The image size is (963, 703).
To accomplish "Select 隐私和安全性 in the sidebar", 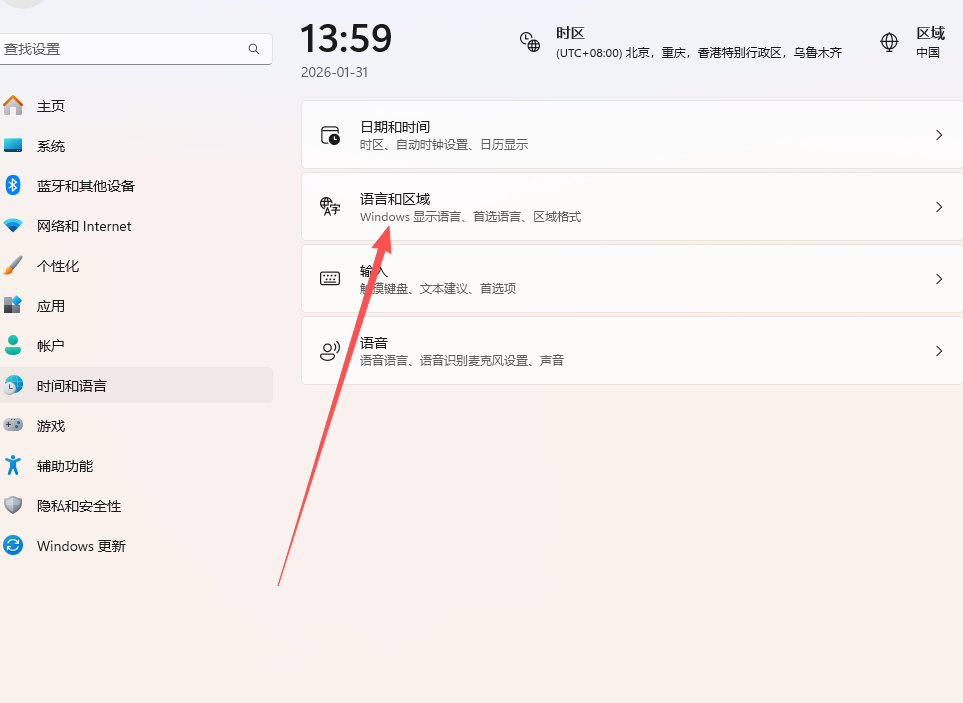I will pos(135,505).
